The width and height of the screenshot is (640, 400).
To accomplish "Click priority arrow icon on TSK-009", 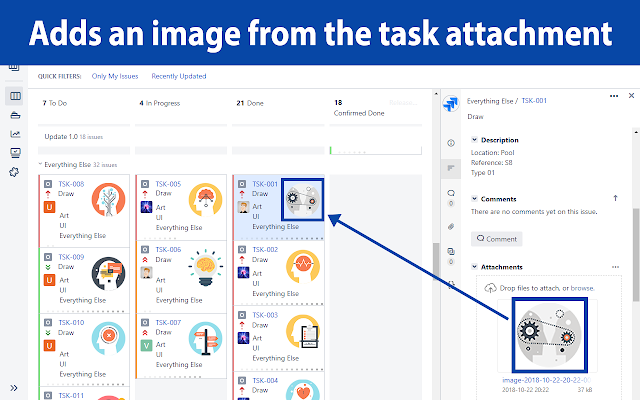I will pos(48,267).
